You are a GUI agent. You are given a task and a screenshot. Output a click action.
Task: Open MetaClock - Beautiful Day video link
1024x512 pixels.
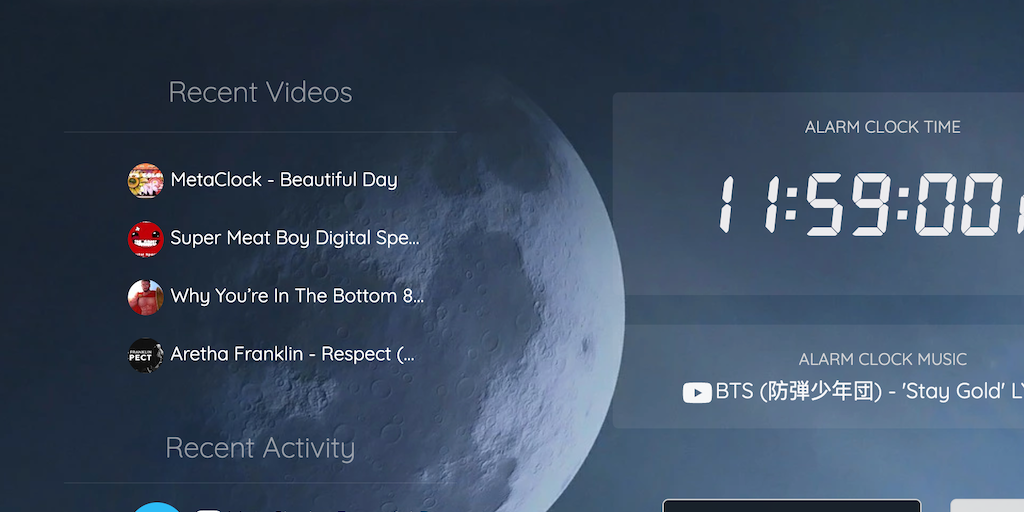pos(284,180)
